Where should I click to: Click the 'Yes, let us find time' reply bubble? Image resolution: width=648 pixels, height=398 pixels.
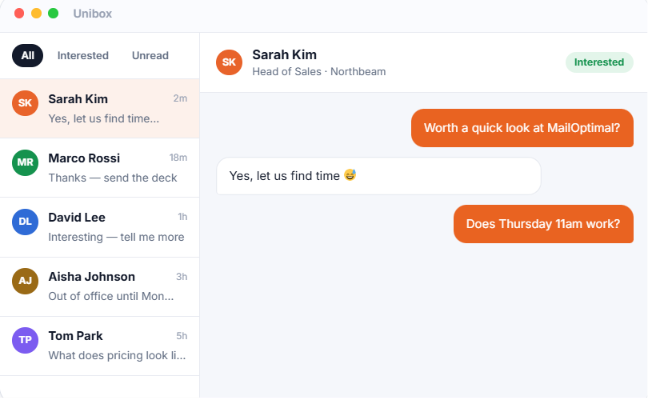tap(379, 176)
